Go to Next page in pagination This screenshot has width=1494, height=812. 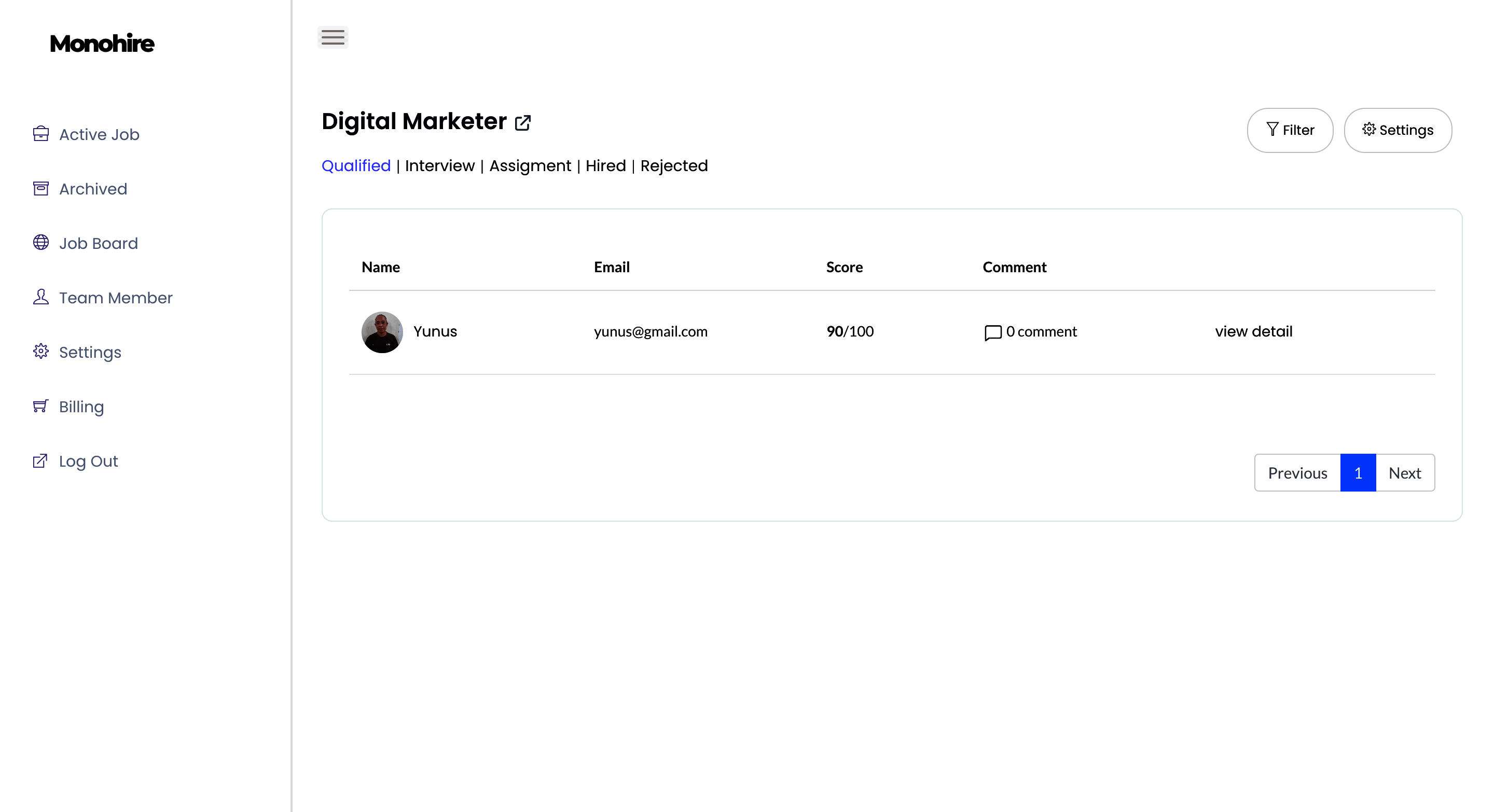coord(1404,473)
